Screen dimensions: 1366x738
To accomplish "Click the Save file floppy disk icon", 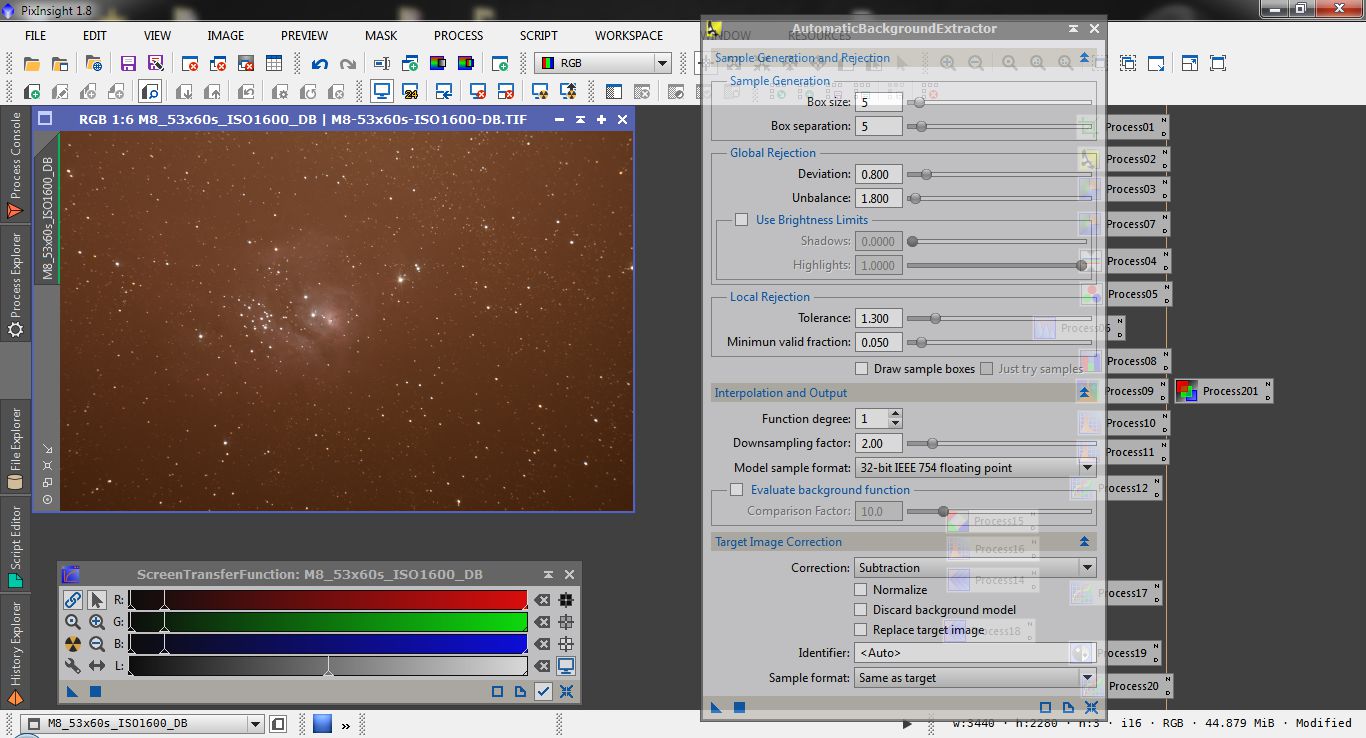I will coord(128,64).
